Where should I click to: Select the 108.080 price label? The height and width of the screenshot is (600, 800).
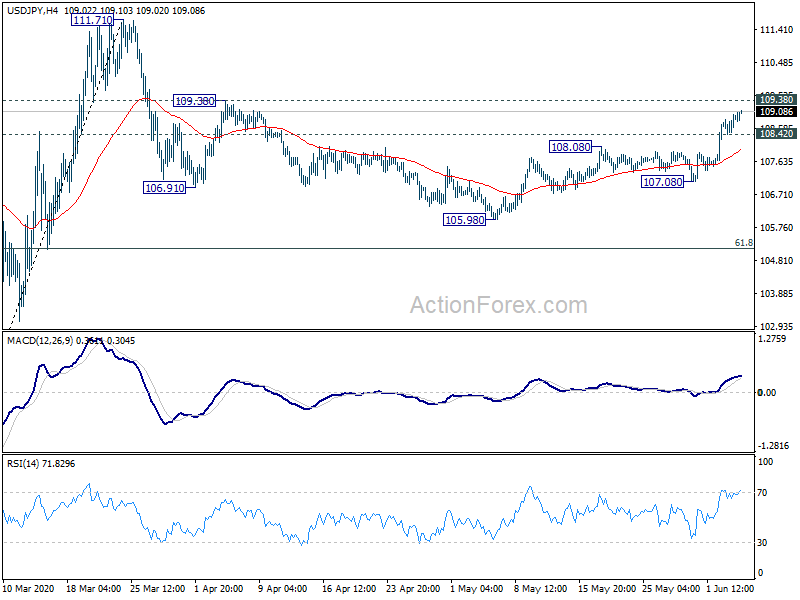click(x=570, y=147)
